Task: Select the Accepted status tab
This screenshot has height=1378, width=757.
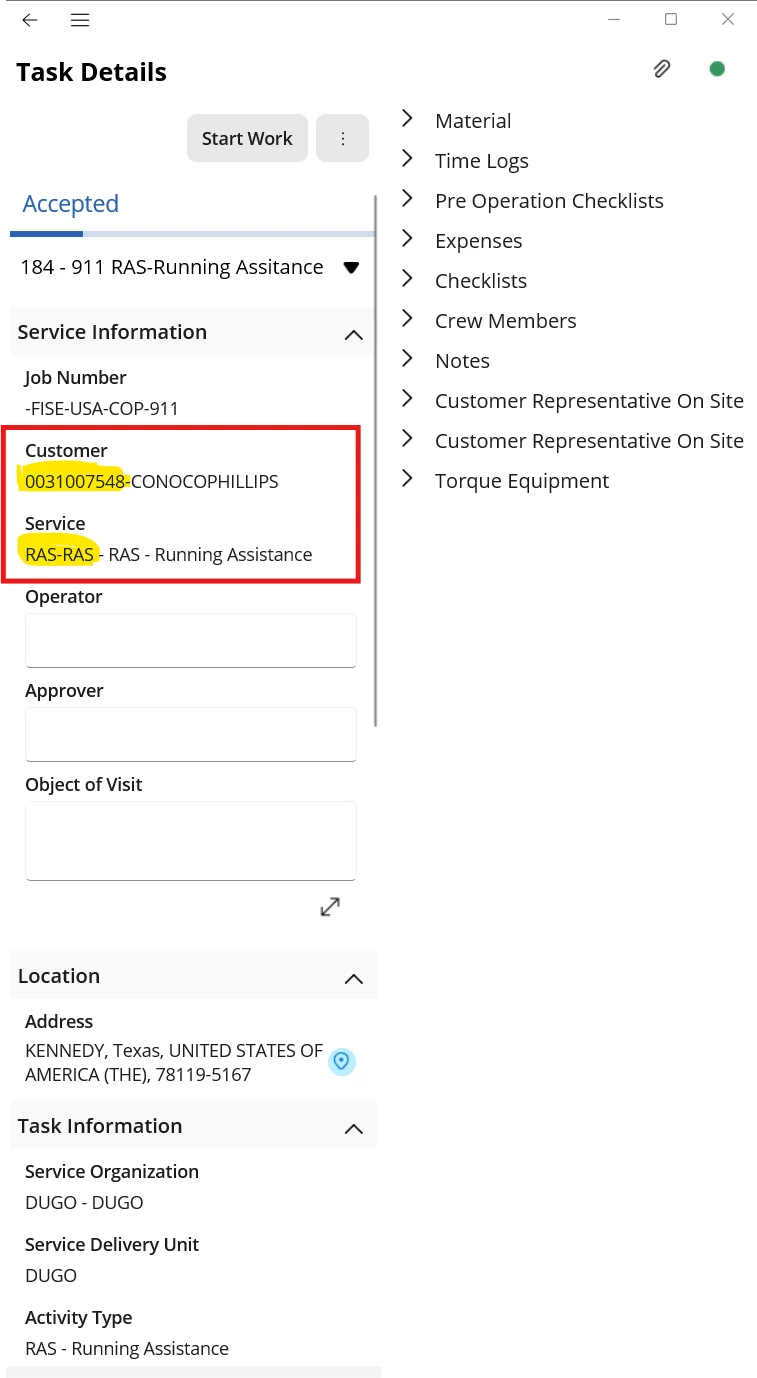Action: (71, 204)
